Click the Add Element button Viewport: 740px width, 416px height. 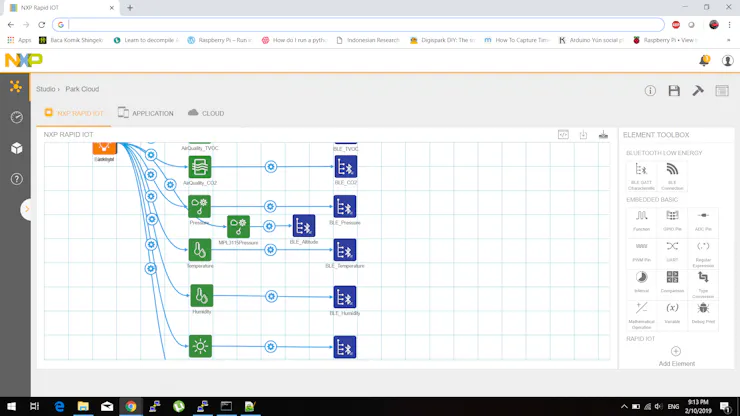click(x=676, y=356)
